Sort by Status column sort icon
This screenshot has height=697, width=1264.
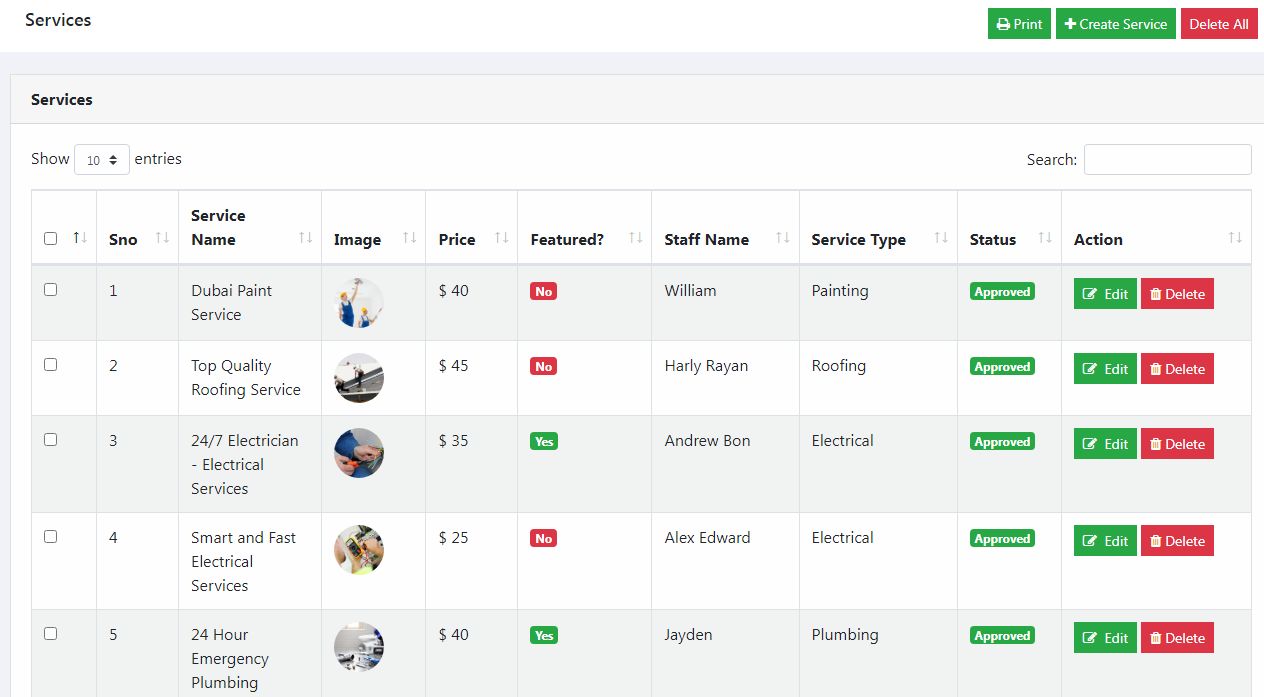pos(1045,238)
